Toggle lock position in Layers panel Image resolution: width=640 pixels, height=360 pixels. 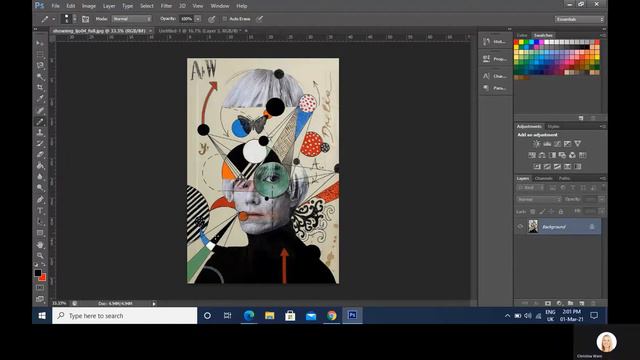(x=551, y=211)
